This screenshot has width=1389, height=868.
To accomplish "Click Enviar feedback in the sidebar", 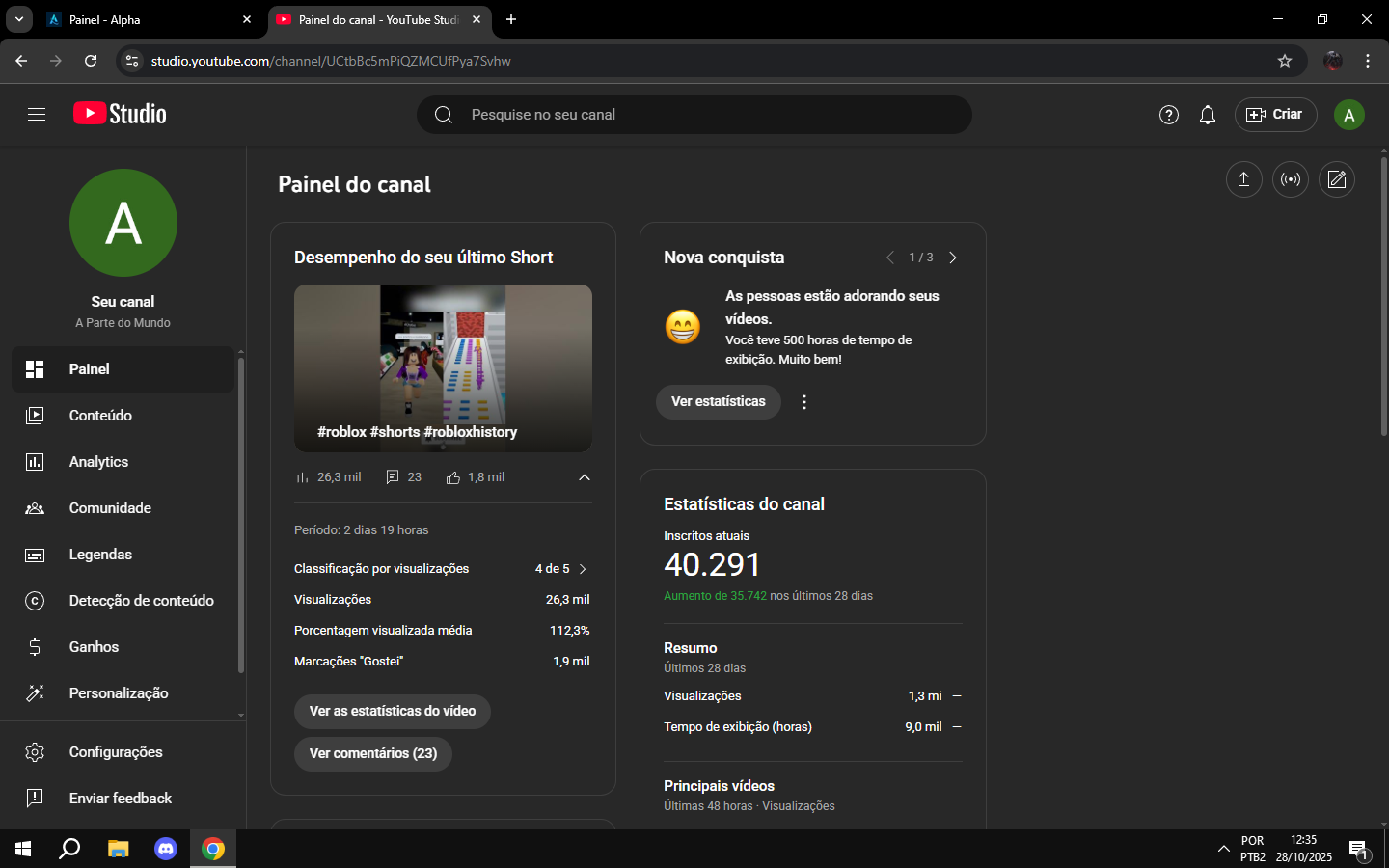I will pyautogui.click(x=123, y=799).
